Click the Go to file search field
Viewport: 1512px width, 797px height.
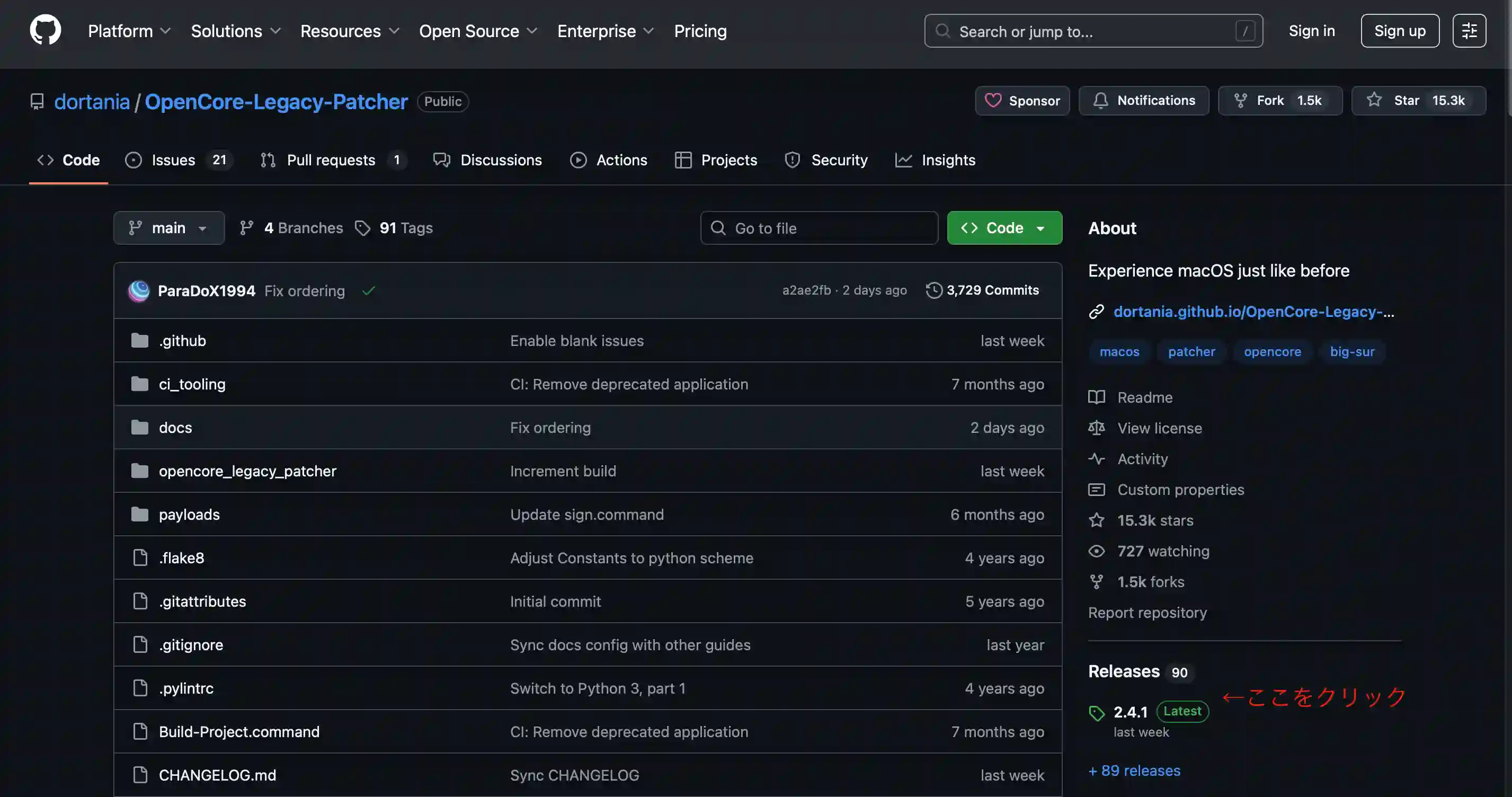click(820, 228)
